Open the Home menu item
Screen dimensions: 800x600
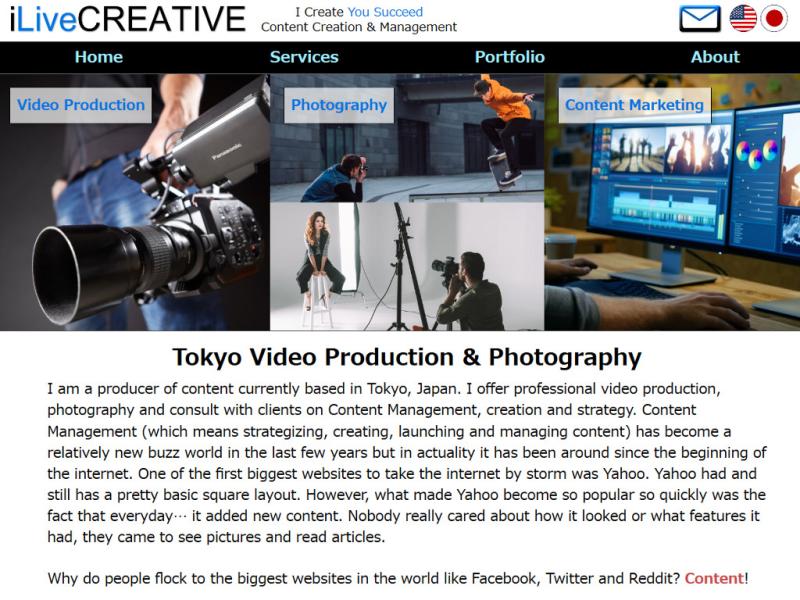[99, 57]
